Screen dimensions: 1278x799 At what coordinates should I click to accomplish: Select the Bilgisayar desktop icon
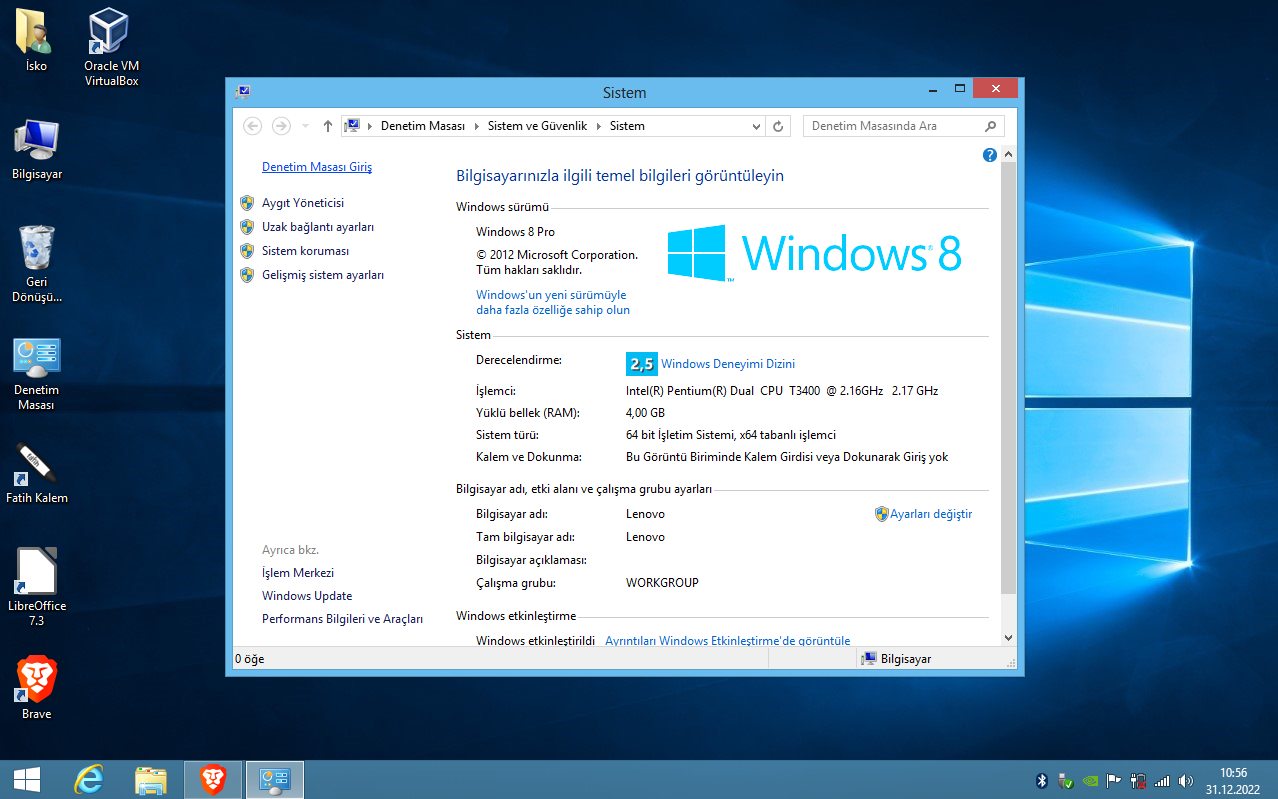pyautogui.click(x=37, y=150)
